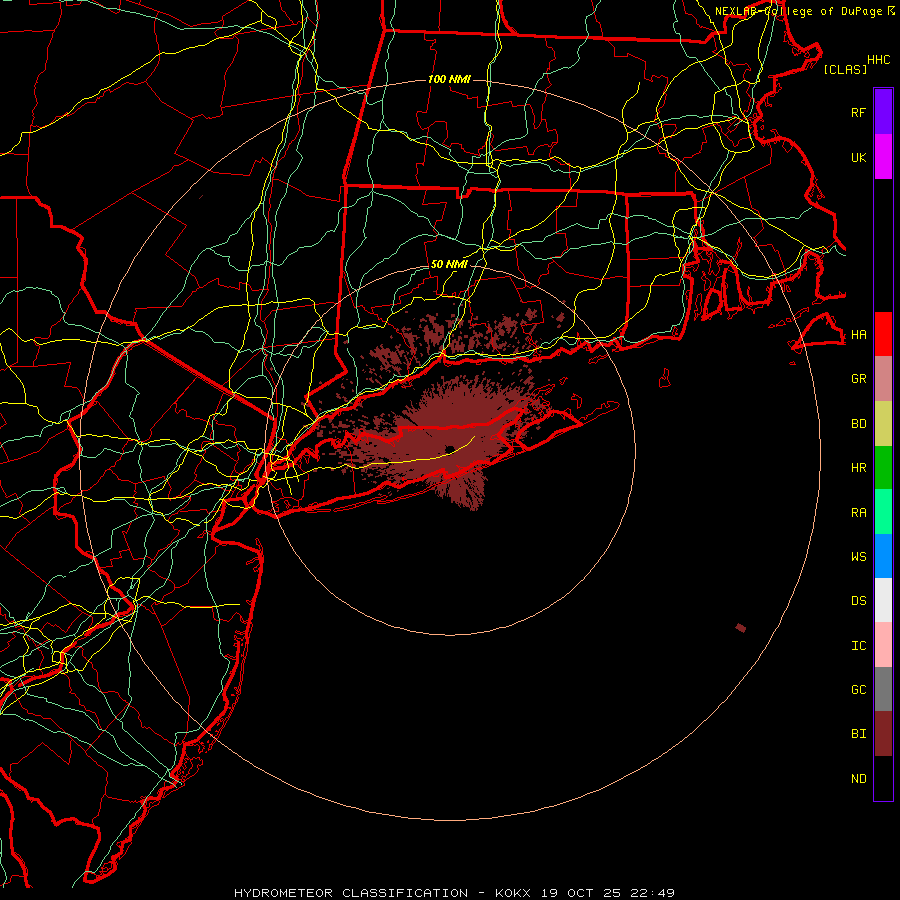Click the UK magenta legend swatch
This screenshot has height=900, width=900.
point(883,157)
